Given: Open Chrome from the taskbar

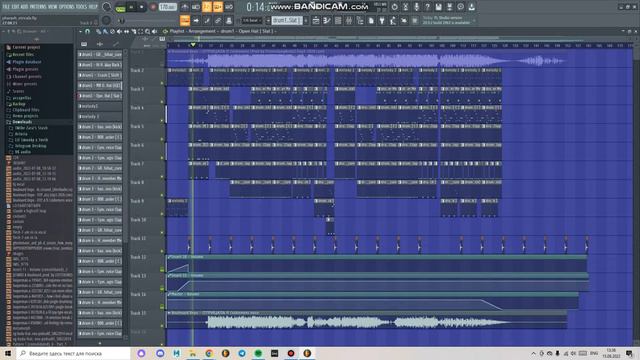Looking at the screenshot, I should pos(209,353).
